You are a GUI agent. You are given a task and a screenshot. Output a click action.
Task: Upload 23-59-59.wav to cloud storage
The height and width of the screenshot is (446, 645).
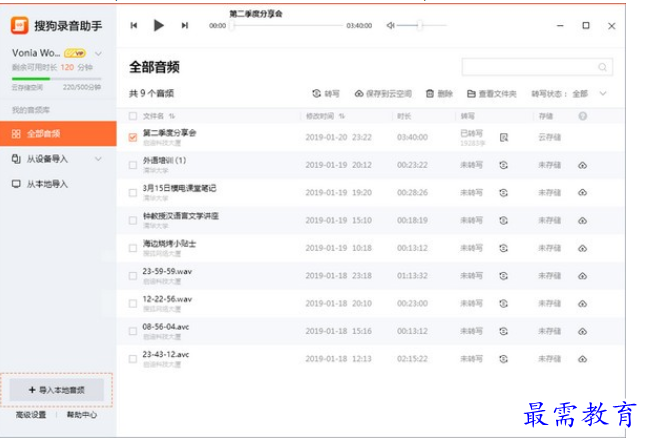[x=582, y=276]
